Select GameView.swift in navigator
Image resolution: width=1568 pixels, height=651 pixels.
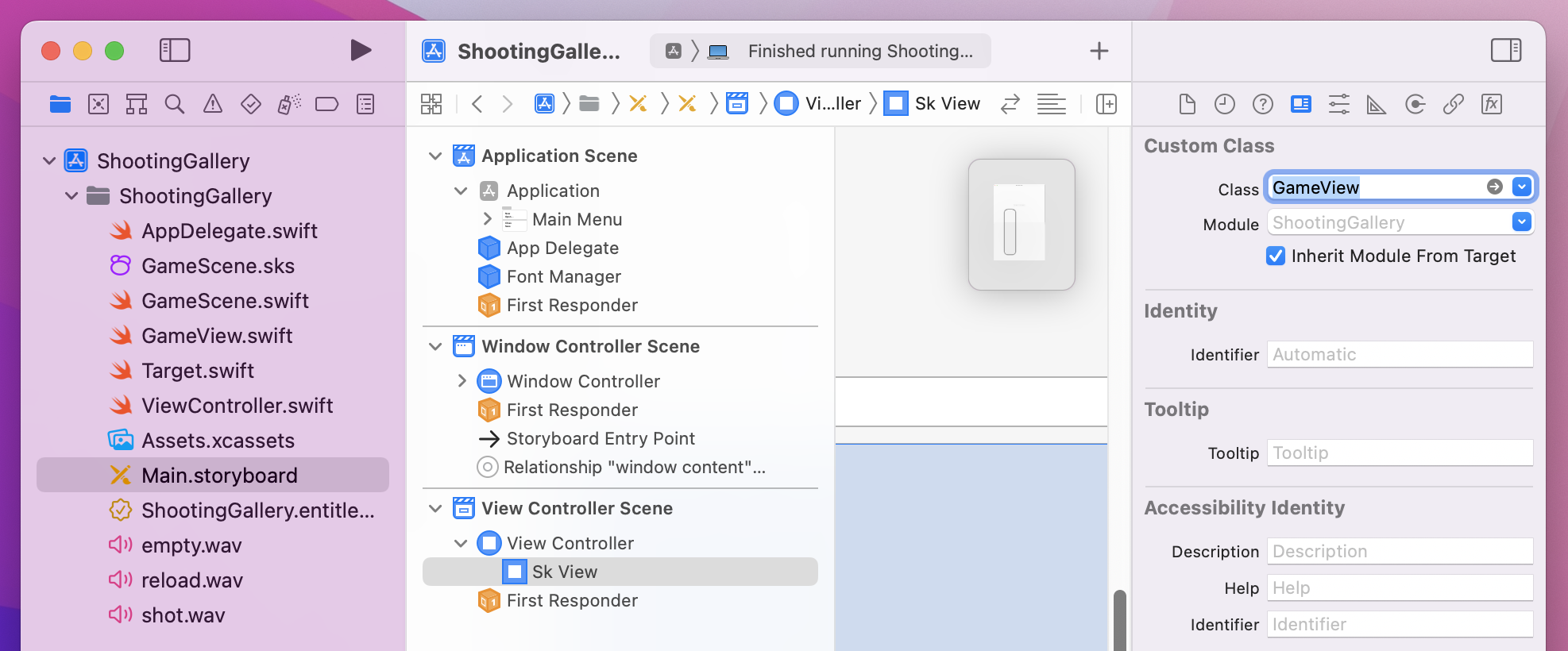coord(201,336)
